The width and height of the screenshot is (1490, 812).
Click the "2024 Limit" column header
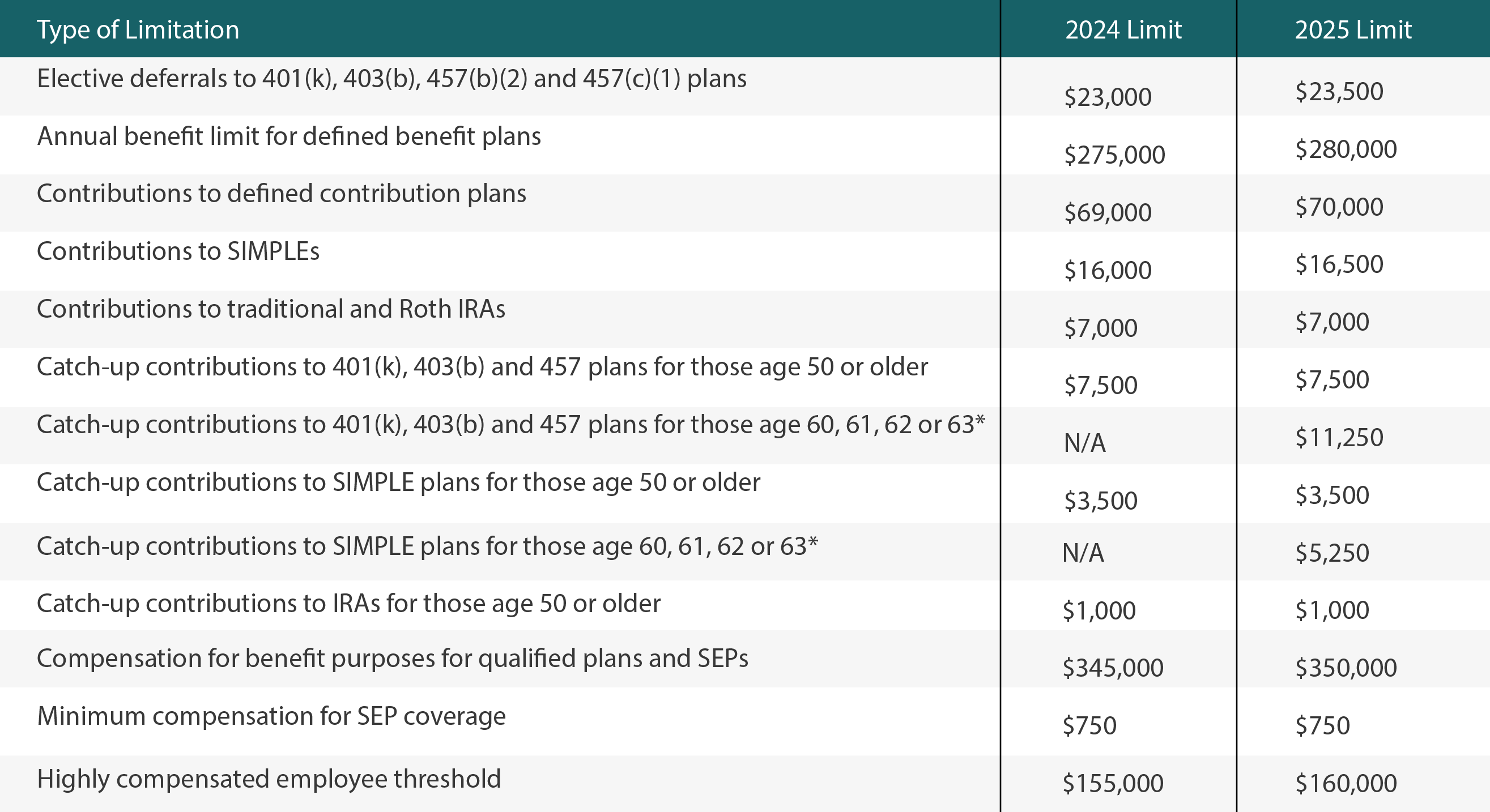point(1123,30)
